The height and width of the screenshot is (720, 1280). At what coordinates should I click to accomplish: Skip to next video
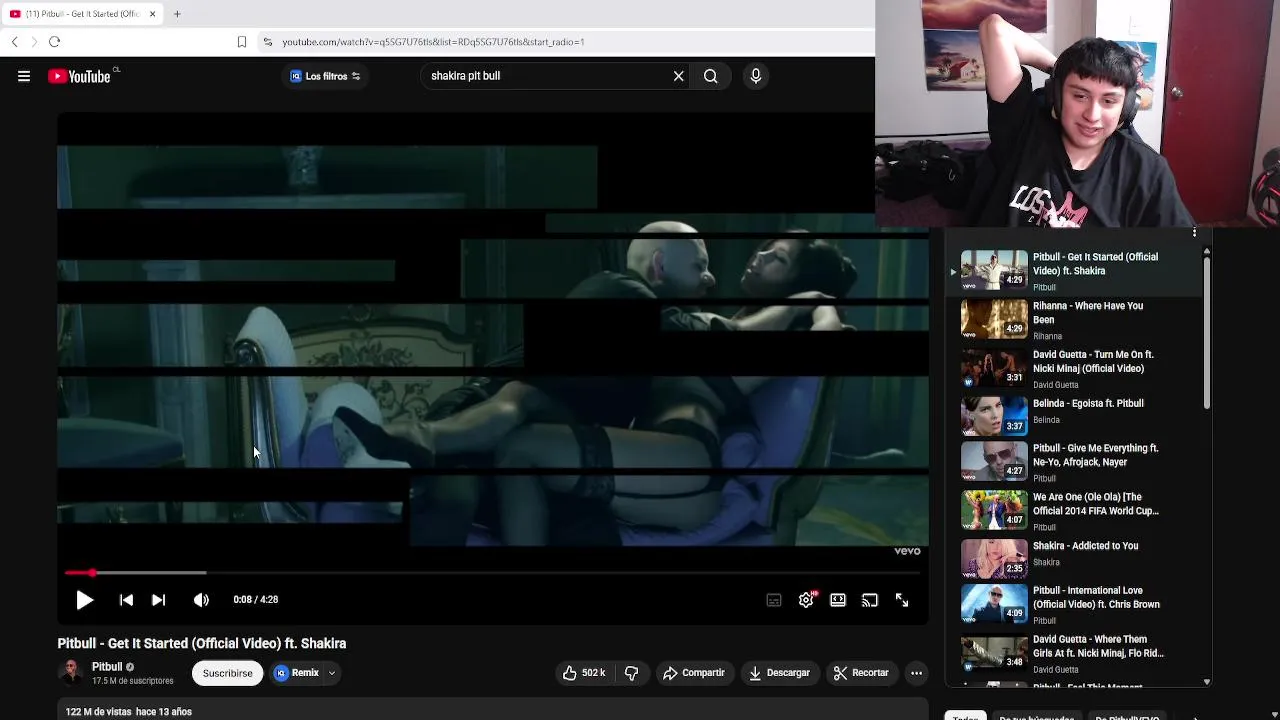coord(158,600)
